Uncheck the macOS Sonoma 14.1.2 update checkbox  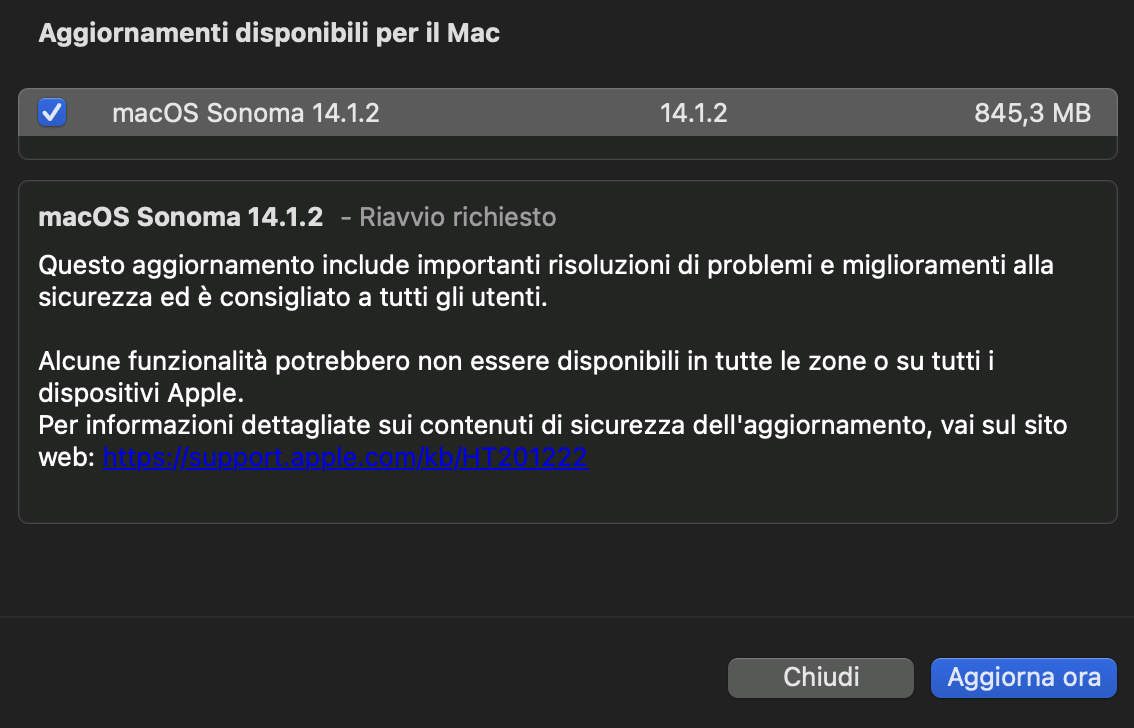click(52, 112)
